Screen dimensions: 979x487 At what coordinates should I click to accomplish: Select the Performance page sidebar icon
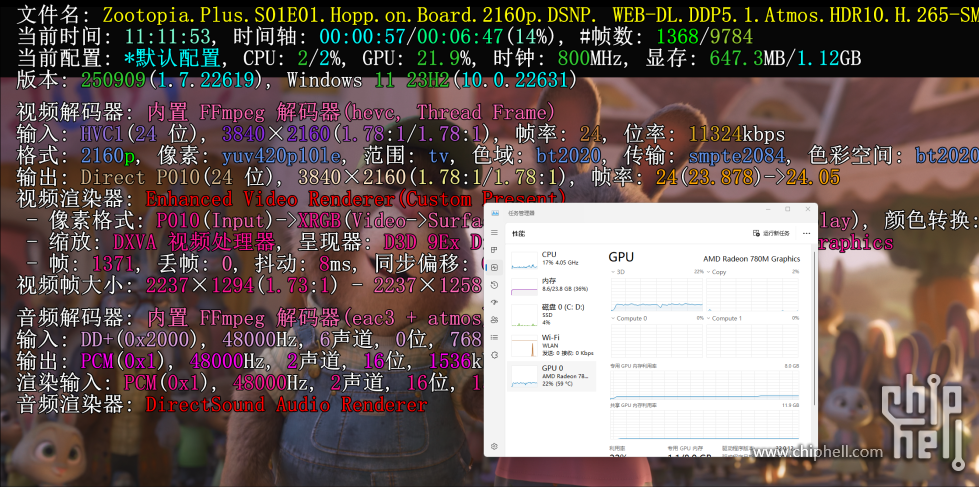click(x=494, y=267)
